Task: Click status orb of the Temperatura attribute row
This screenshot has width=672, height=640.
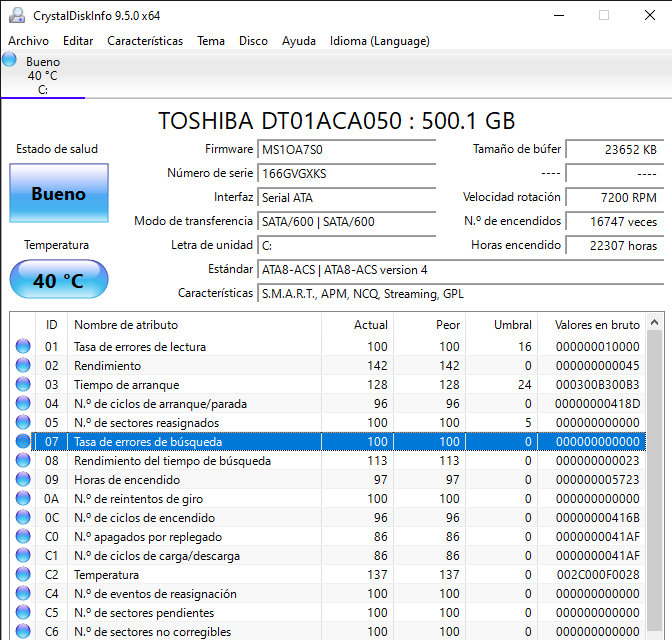Action: (22, 575)
